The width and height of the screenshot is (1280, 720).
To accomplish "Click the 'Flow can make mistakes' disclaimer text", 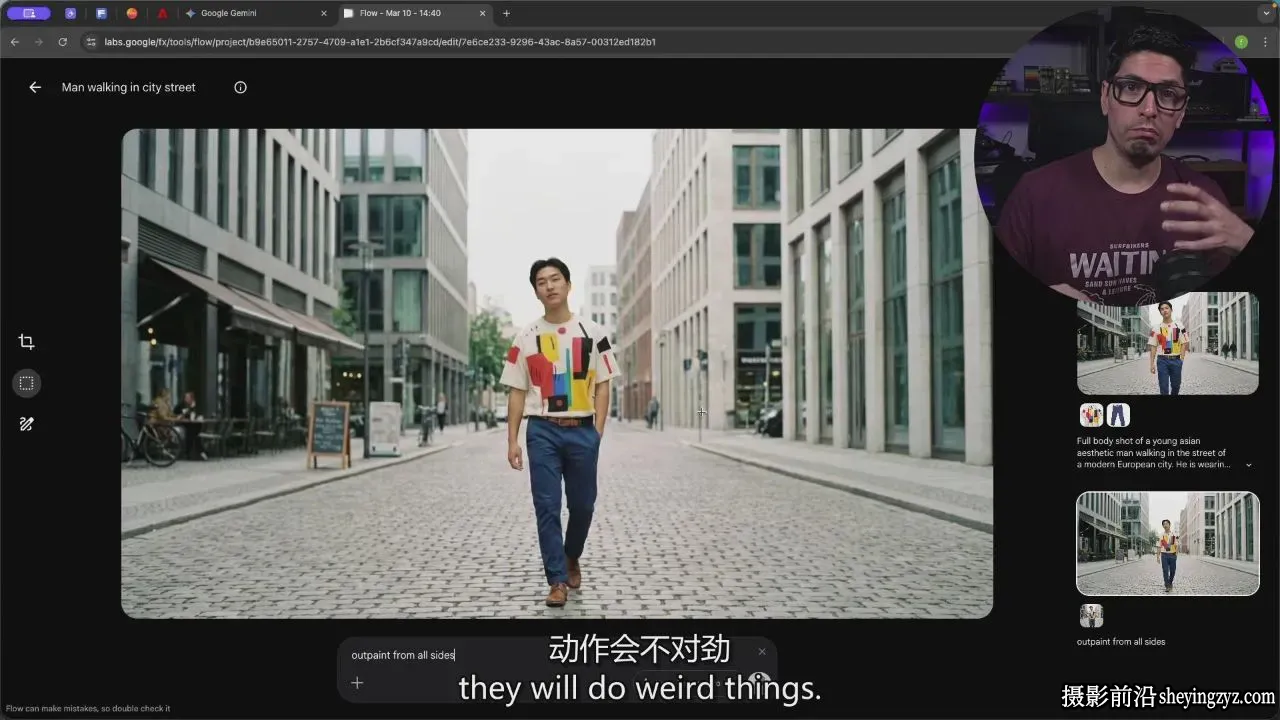I will [88, 708].
